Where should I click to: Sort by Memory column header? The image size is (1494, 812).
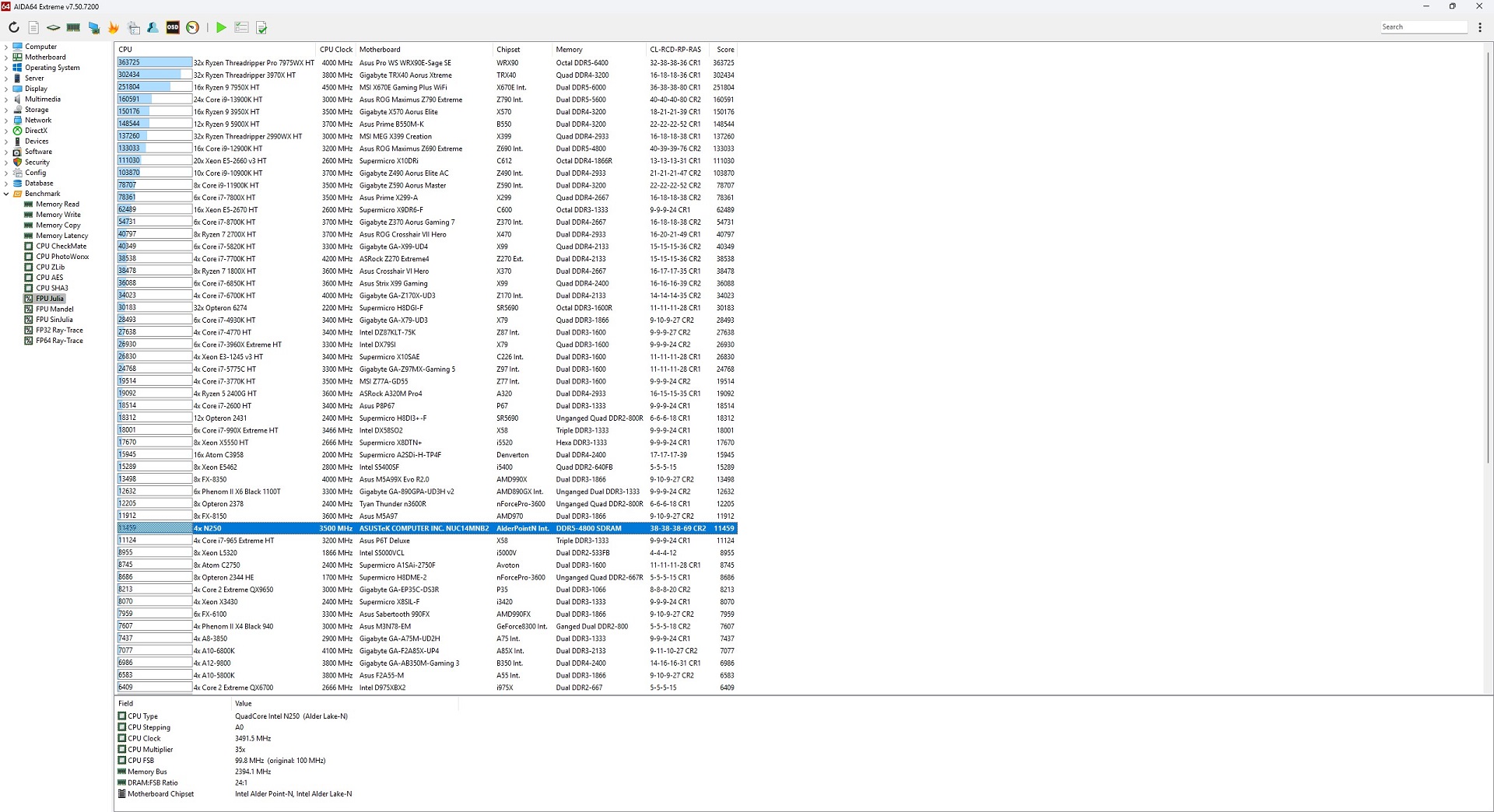599,49
